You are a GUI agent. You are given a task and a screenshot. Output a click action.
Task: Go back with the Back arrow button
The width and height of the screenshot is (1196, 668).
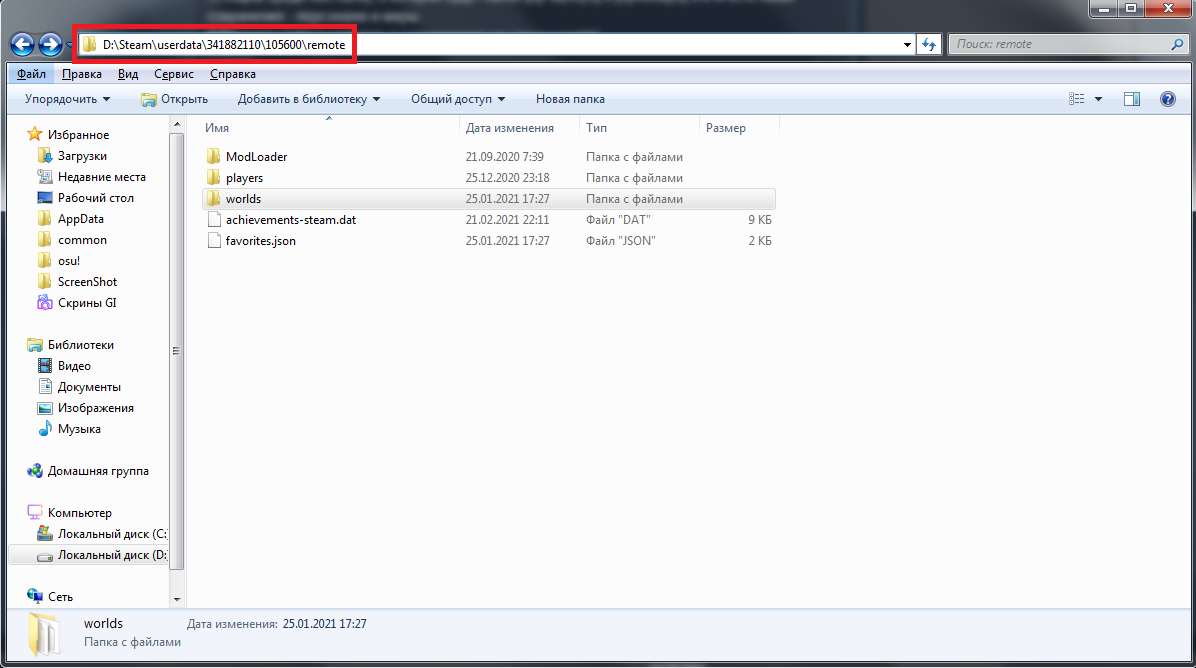click(22, 45)
